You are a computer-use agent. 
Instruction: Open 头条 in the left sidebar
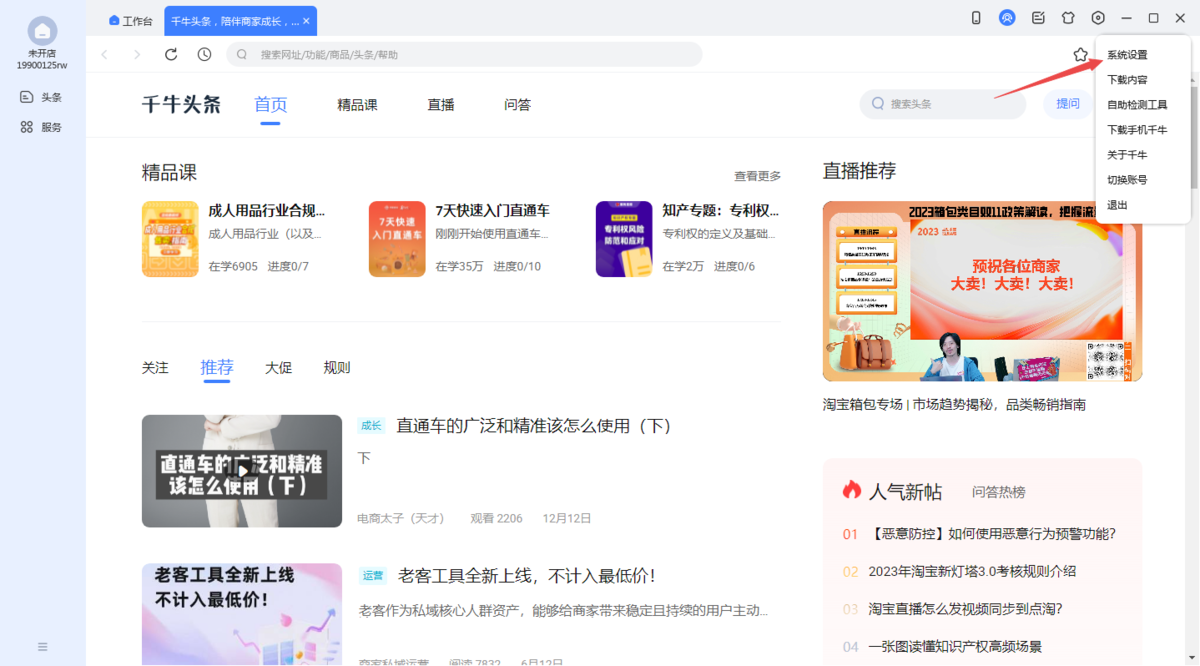tap(42, 97)
